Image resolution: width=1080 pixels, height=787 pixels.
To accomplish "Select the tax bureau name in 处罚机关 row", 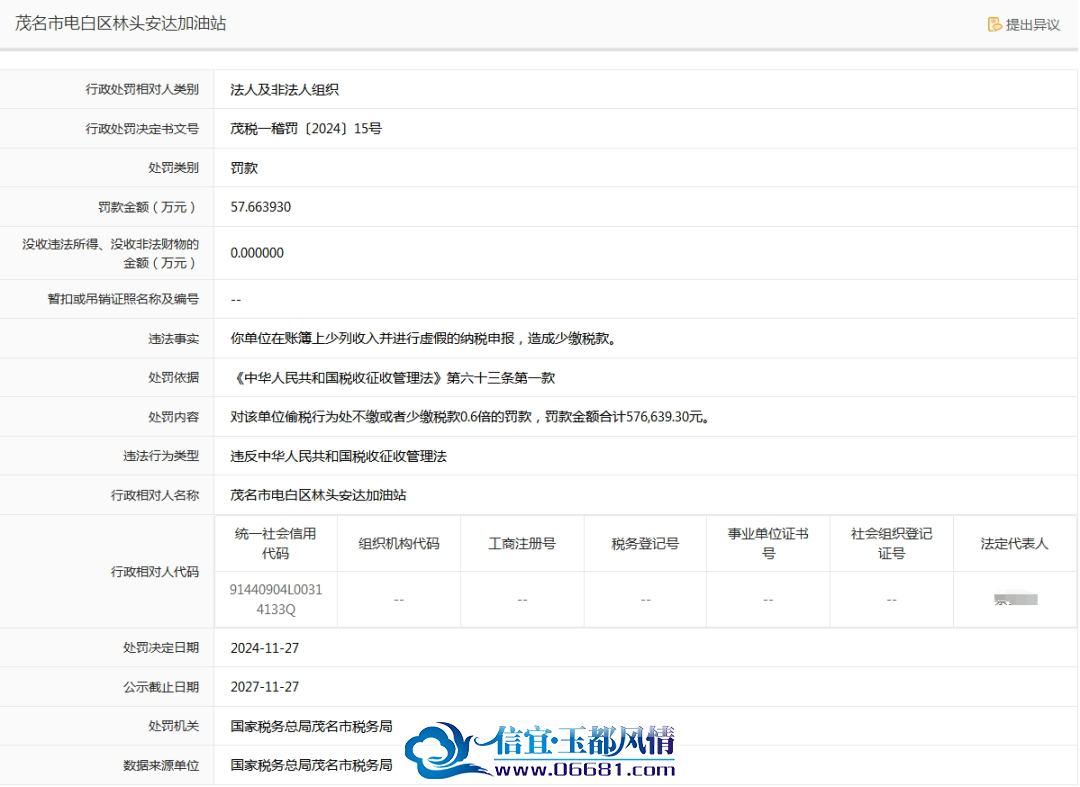I will pyautogui.click(x=311, y=726).
